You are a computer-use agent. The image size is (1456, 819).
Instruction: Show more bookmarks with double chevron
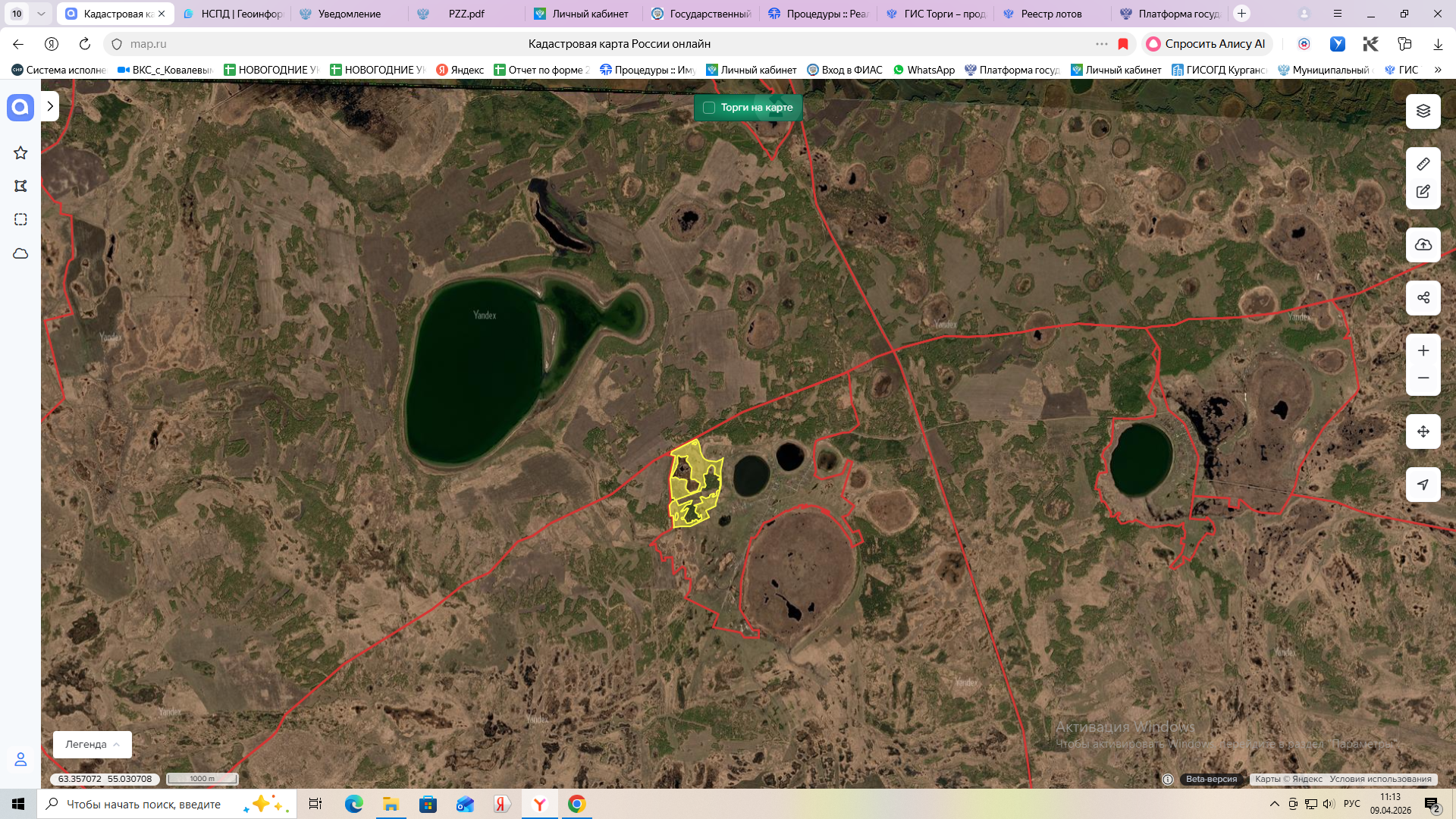(1437, 70)
